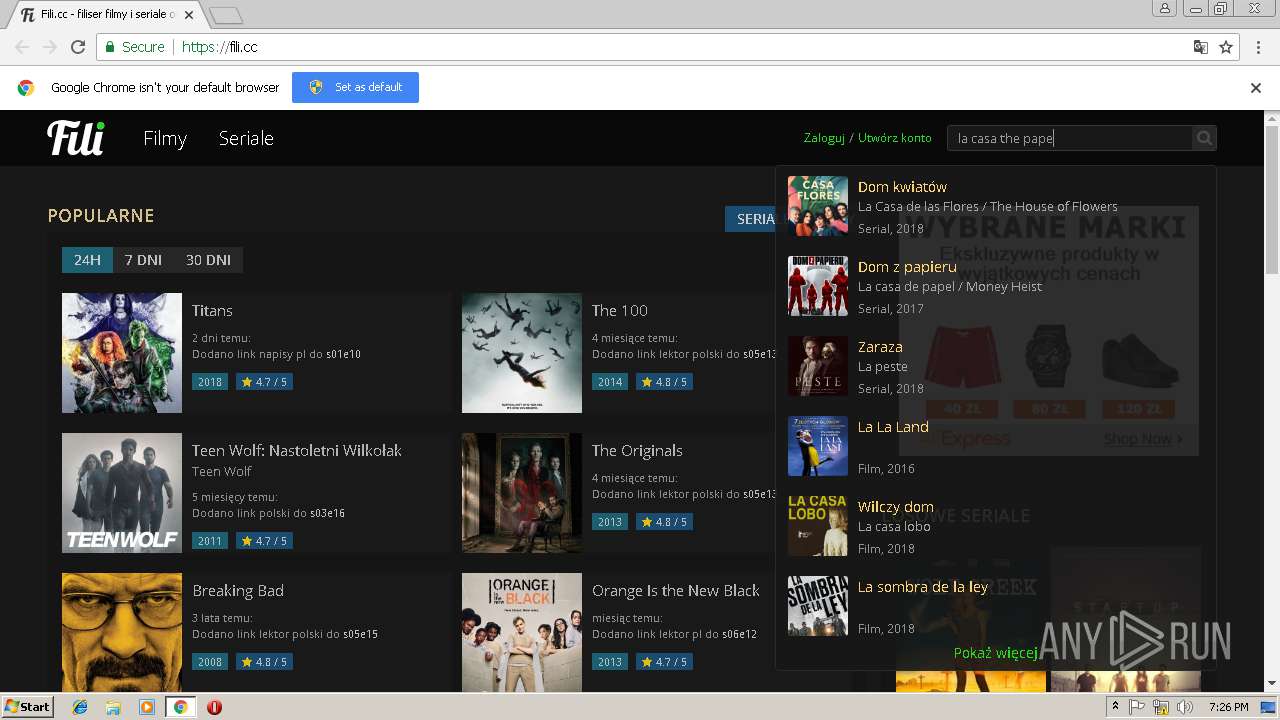Viewport: 1280px width, 720px height.
Task: Open the Teen Wolf poster
Action: [x=122, y=493]
